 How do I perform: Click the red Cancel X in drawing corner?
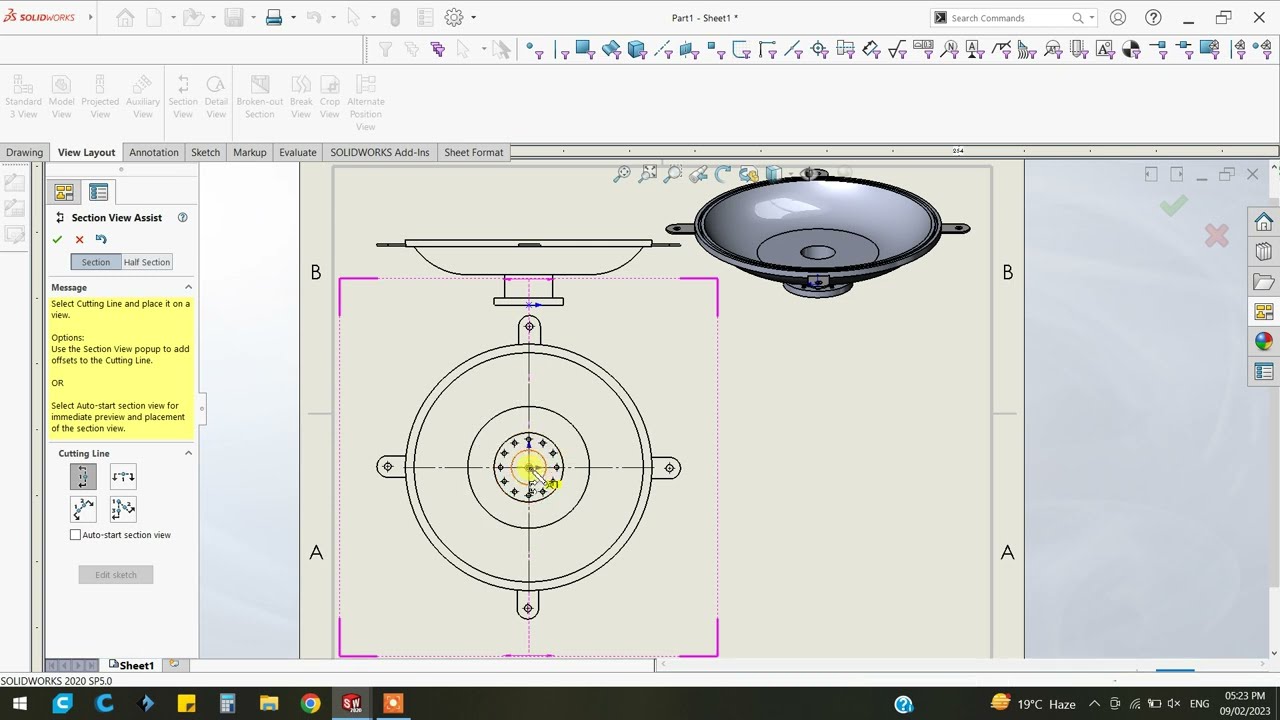coord(1216,235)
